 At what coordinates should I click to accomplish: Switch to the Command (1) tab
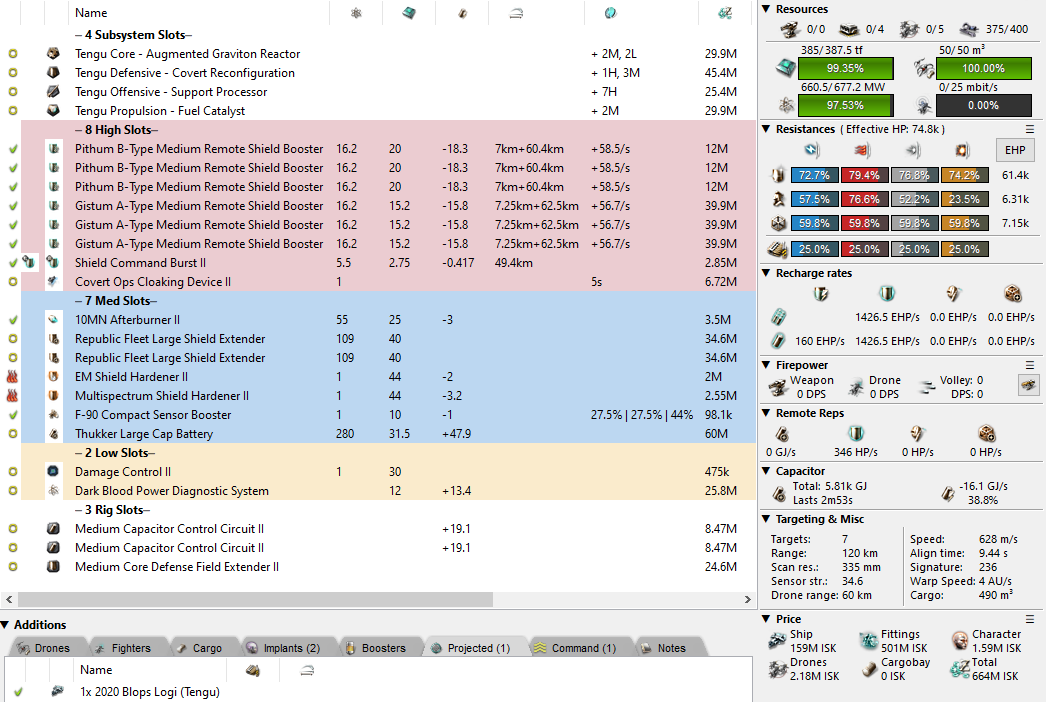(x=575, y=648)
